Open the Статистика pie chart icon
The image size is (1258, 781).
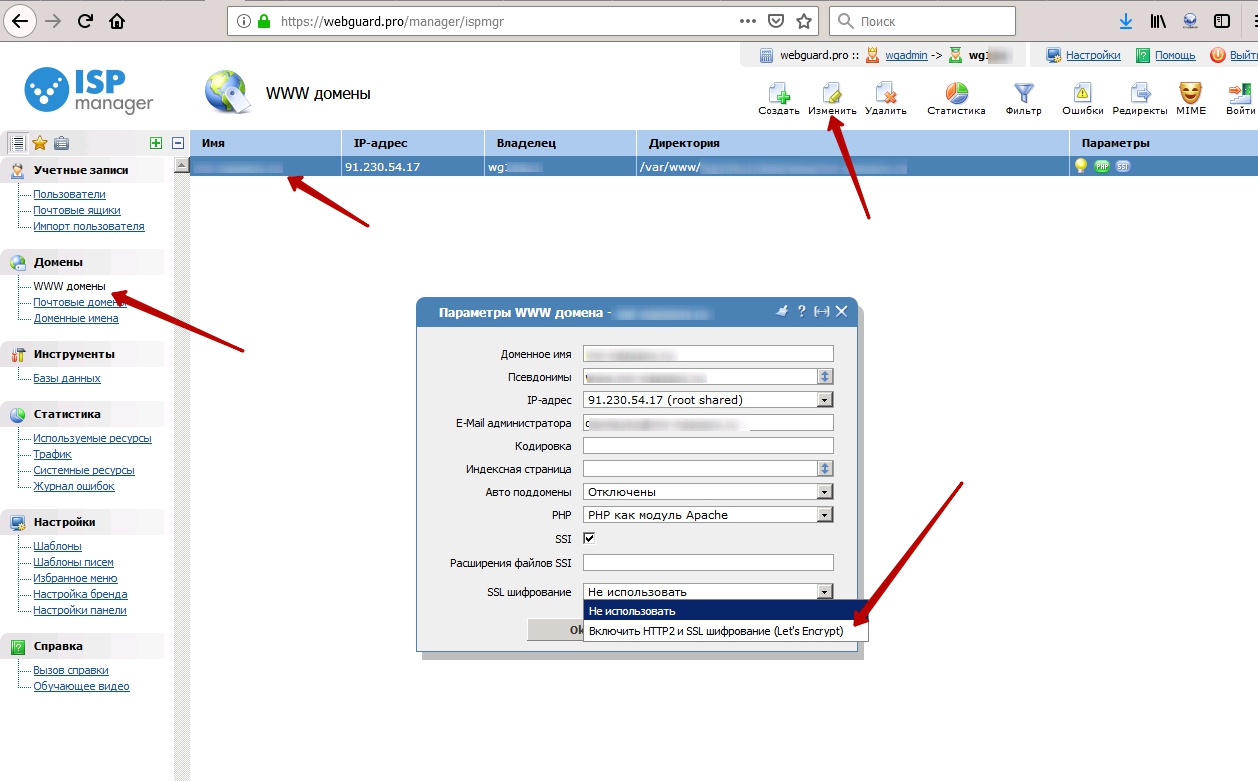click(956, 95)
